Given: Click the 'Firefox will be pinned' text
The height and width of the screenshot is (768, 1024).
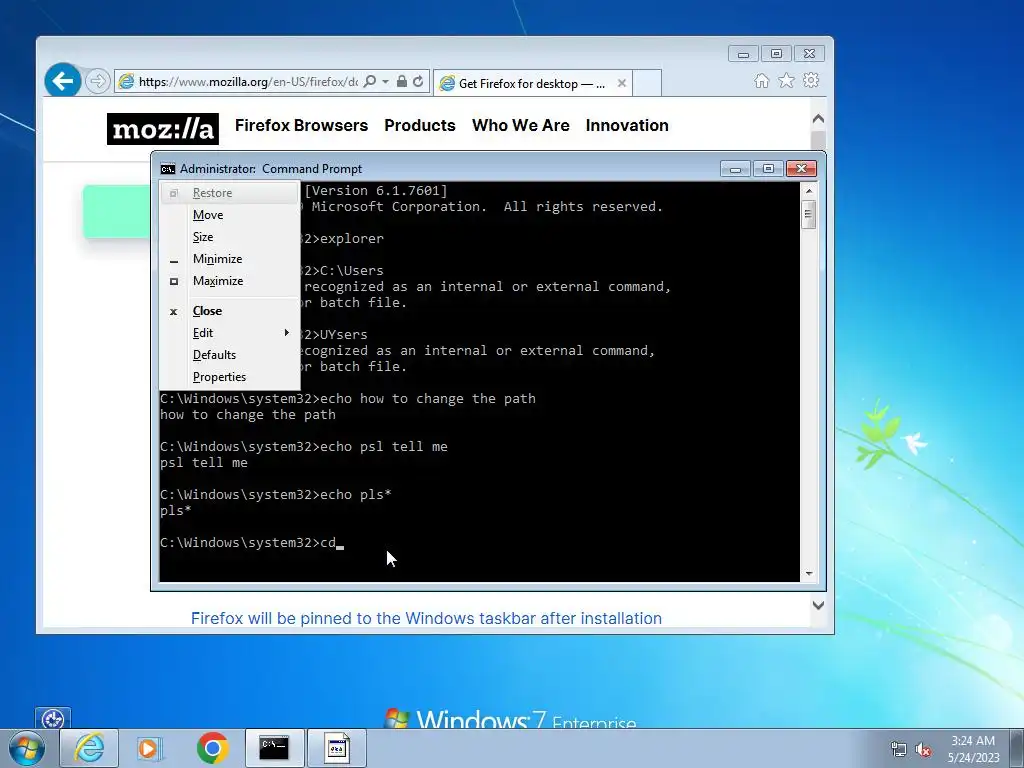Looking at the screenshot, I should pyautogui.click(x=426, y=618).
